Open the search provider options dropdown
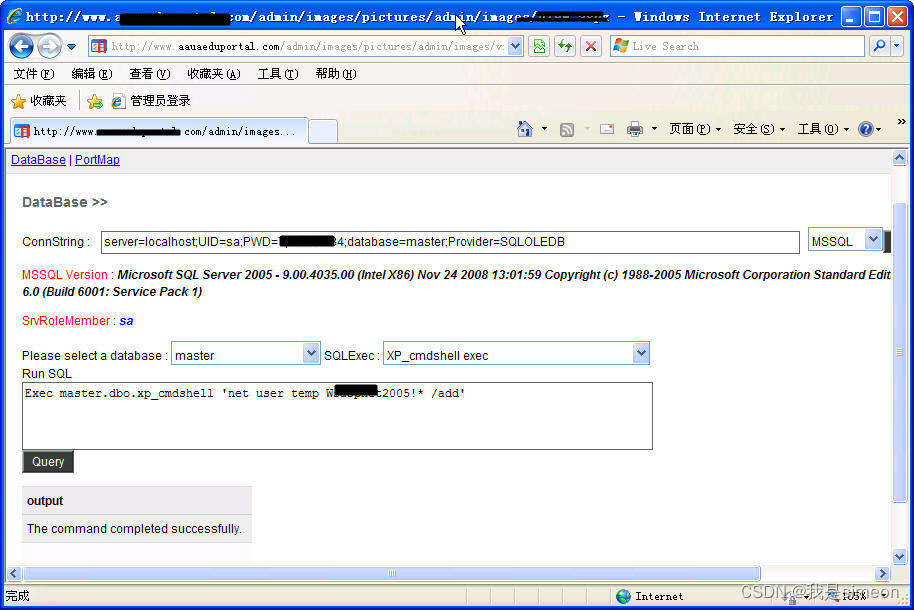 point(897,46)
